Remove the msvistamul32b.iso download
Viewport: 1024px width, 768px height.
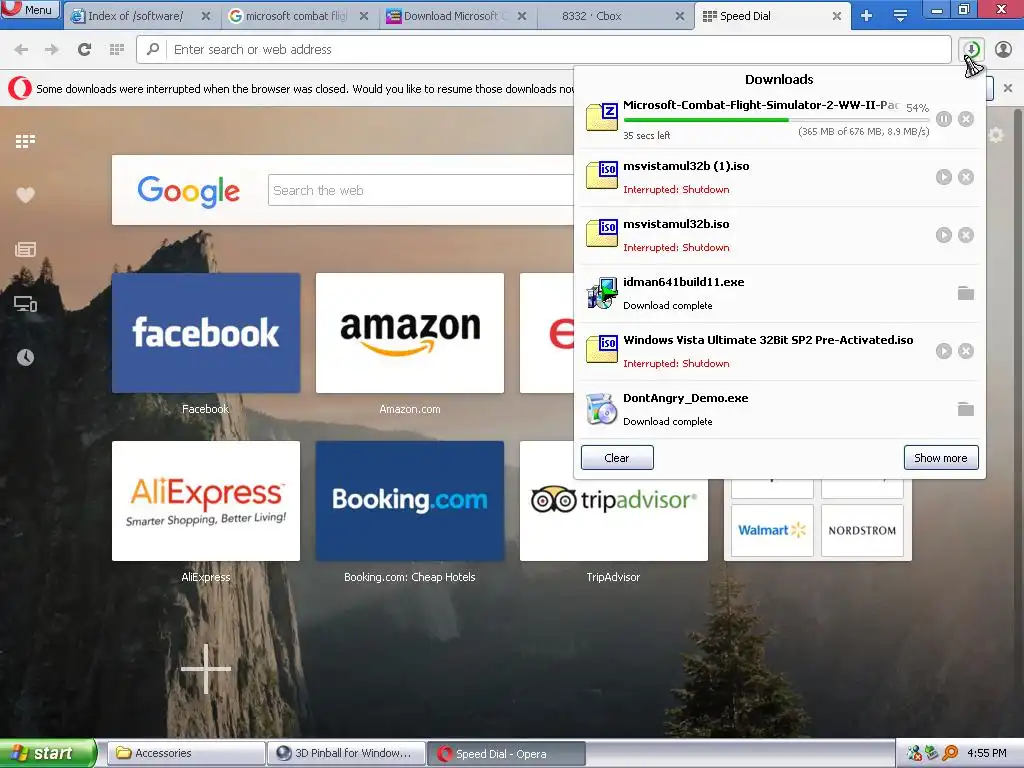(x=966, y=235)
